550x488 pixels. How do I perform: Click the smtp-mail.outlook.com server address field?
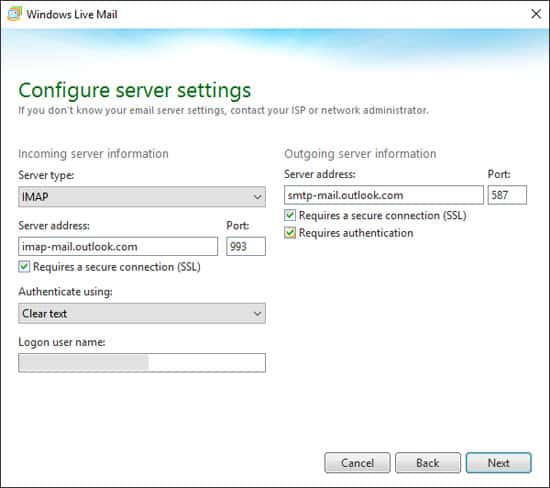pos(384,195)
